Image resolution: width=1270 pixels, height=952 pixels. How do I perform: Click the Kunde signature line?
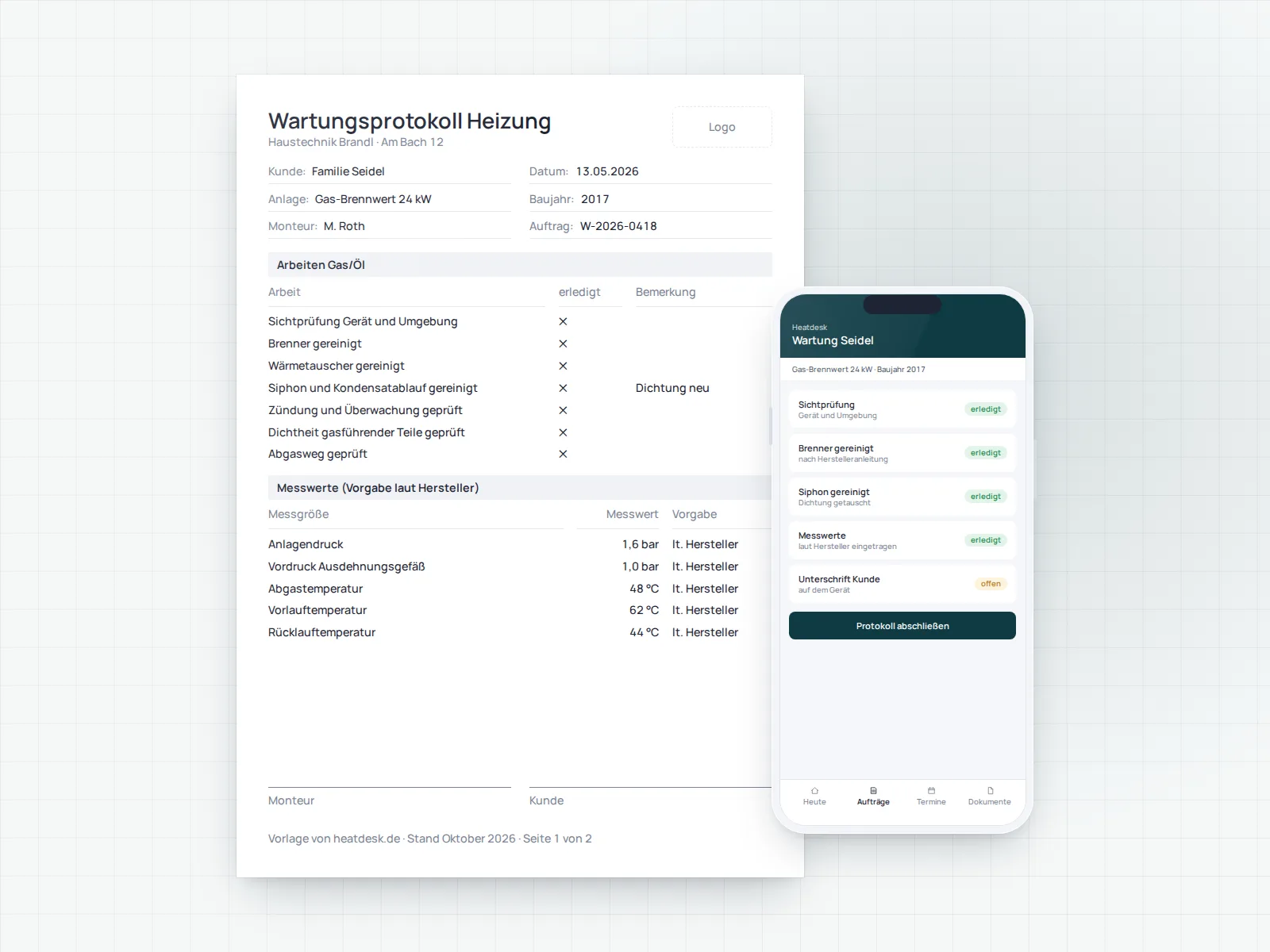(x=650, y=788)
